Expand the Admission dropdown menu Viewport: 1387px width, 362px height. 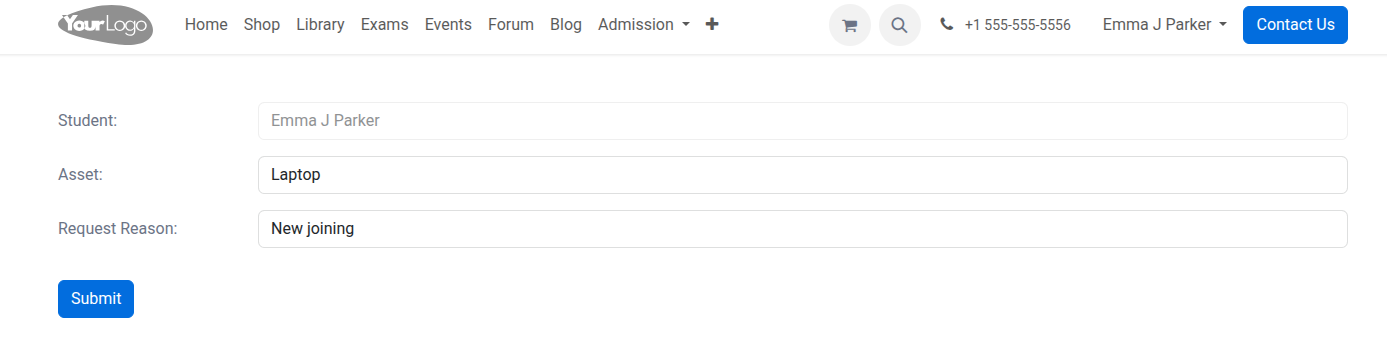click(644, 24)
